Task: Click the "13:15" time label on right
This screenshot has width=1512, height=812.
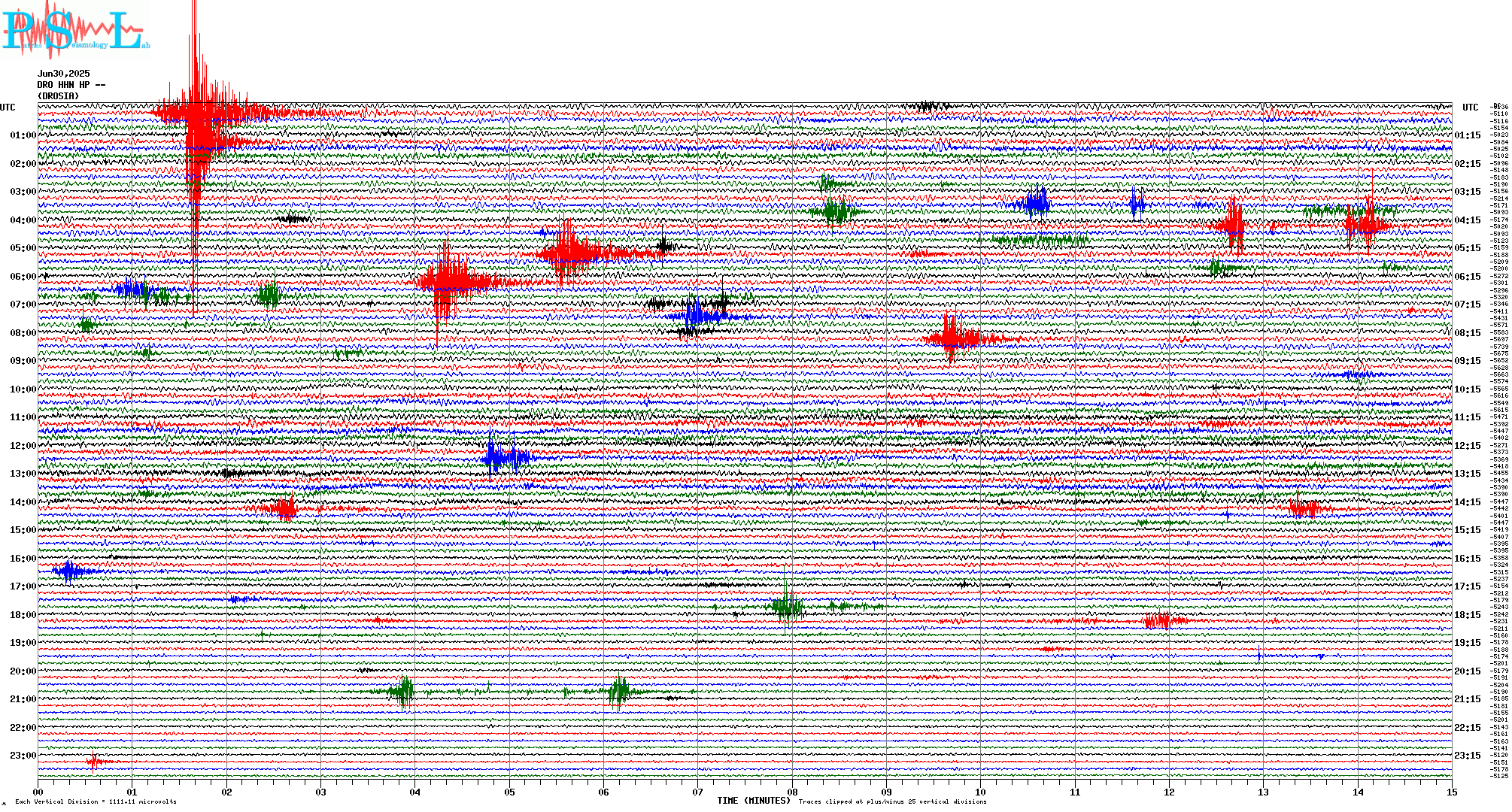Action: coord(1468,474)
